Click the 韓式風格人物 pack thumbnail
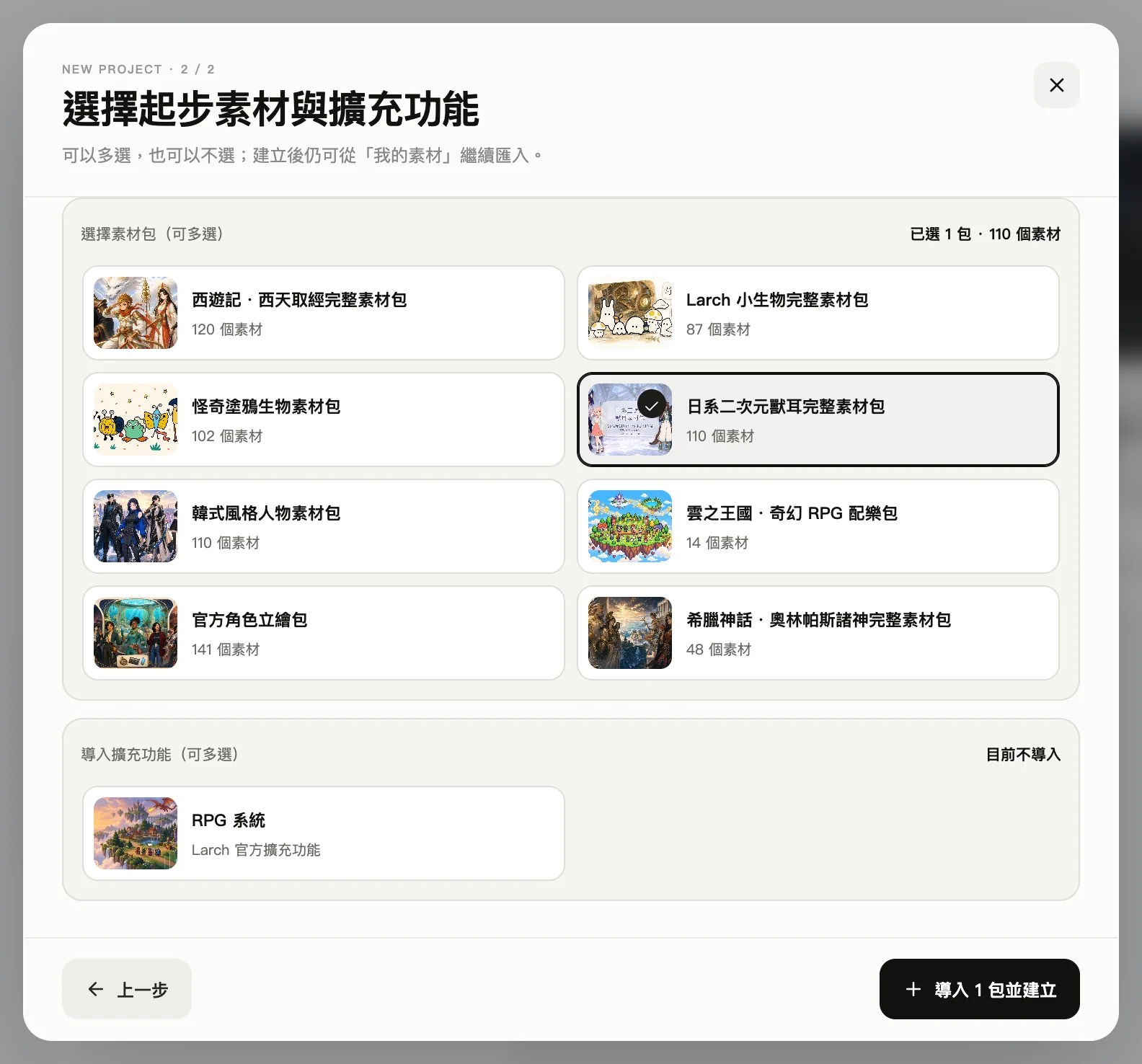This screenshot has width=1142, height=1064. click(x=136, y=526)
